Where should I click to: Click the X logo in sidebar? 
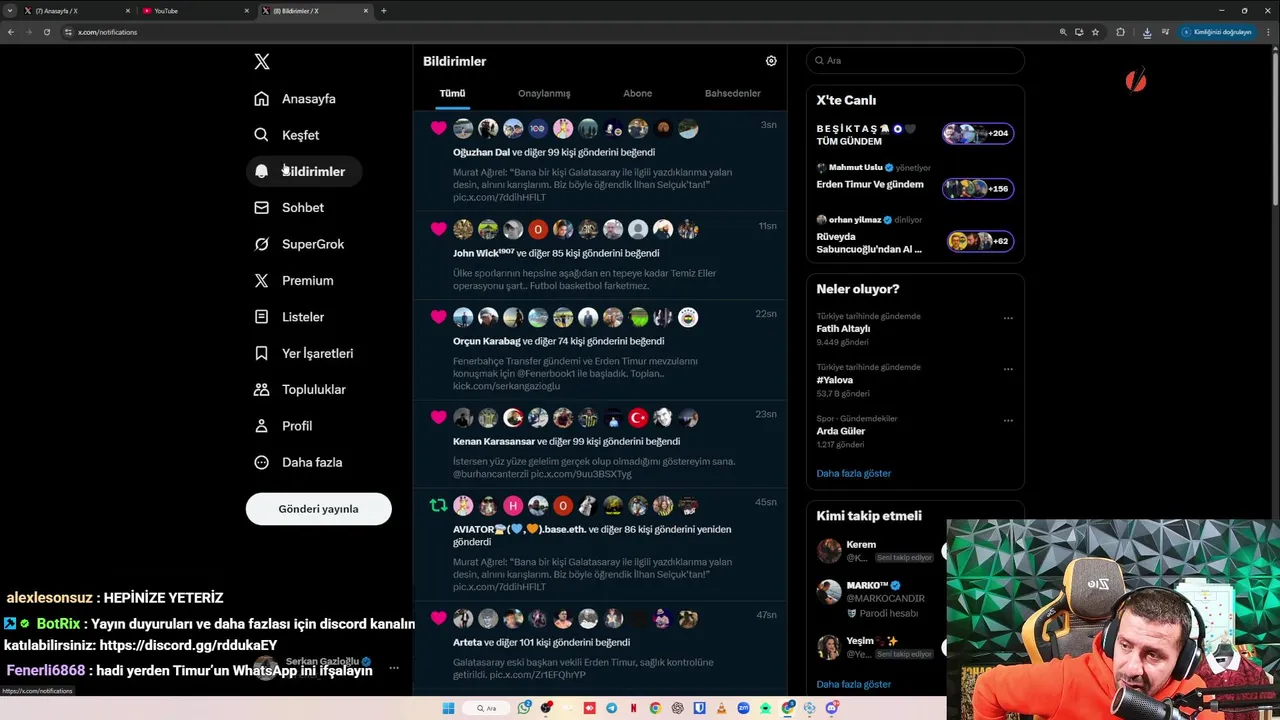262,62
